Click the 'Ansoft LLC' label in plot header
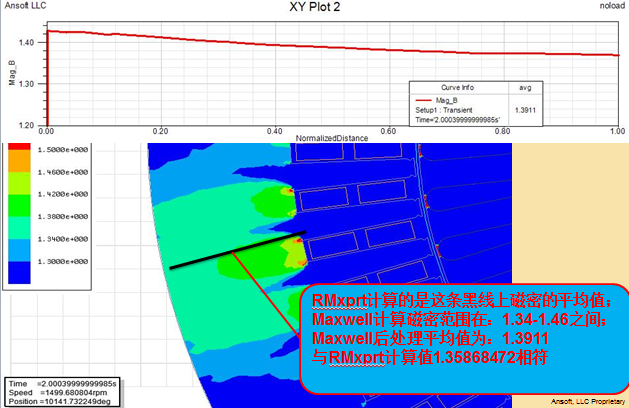Screen dimensions: 629x408 pyautogui.click(x=26, y=6)
